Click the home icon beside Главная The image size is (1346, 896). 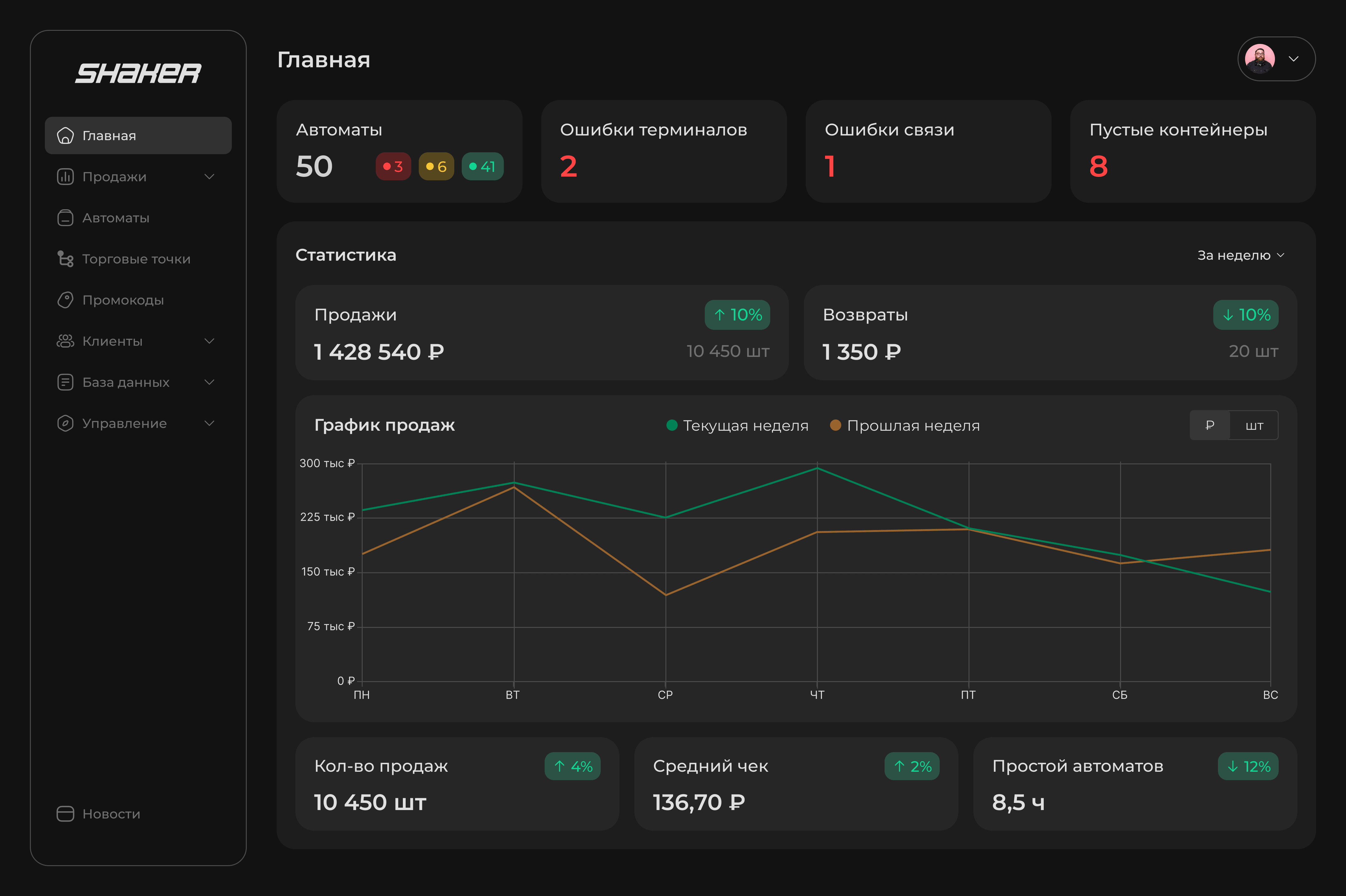(65, 135)
